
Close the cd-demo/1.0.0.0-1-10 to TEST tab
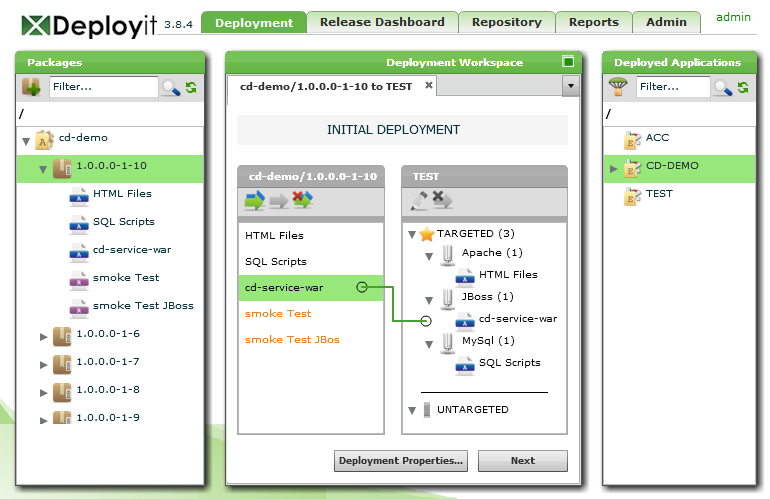coord(429,86)
